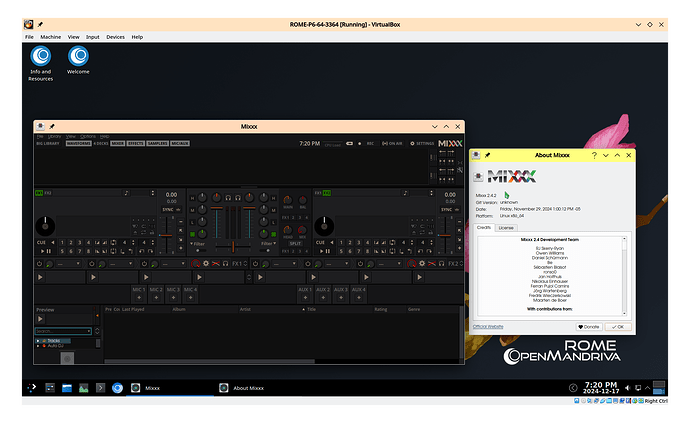Switch to the License tab in About Mixxx

[506, 228]
